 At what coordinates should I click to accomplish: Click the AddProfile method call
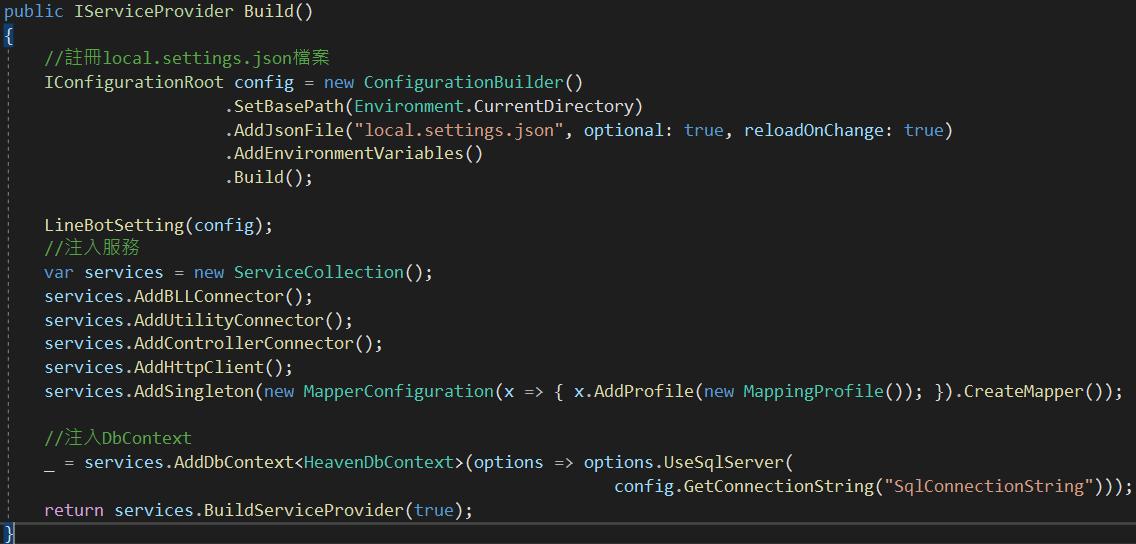point(643,391)
